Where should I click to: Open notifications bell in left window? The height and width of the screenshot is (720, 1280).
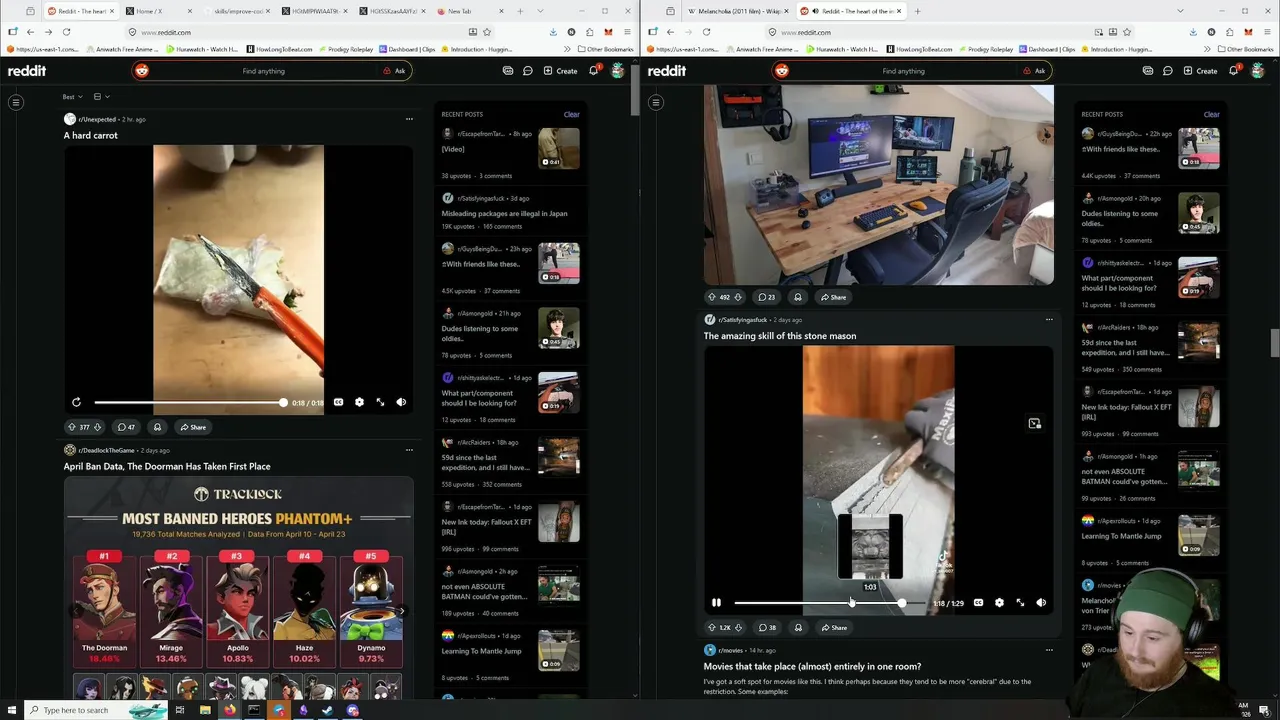(x=594, y=71)
